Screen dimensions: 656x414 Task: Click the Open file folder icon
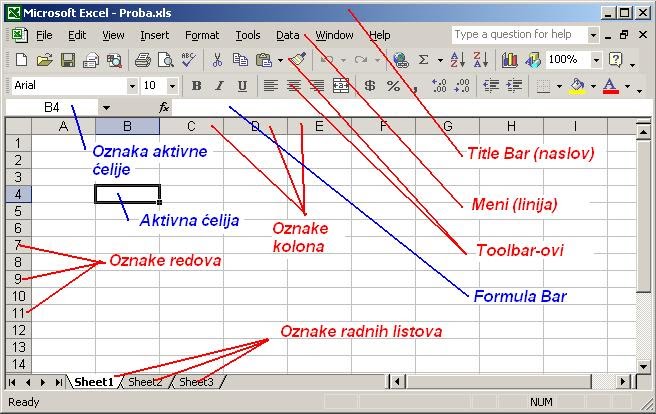[44, 60]
